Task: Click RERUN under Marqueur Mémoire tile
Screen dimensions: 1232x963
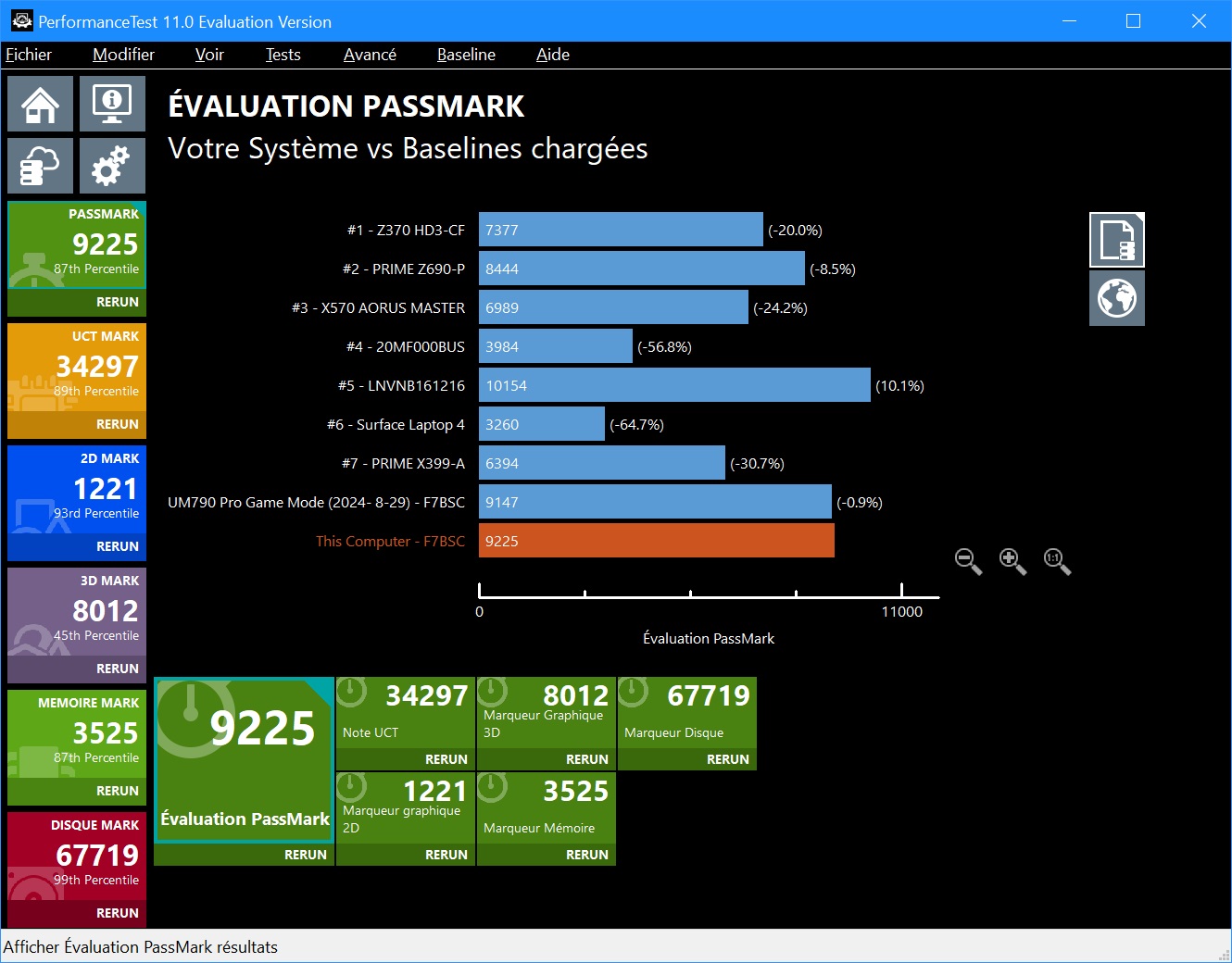Action: coord(586,855)
